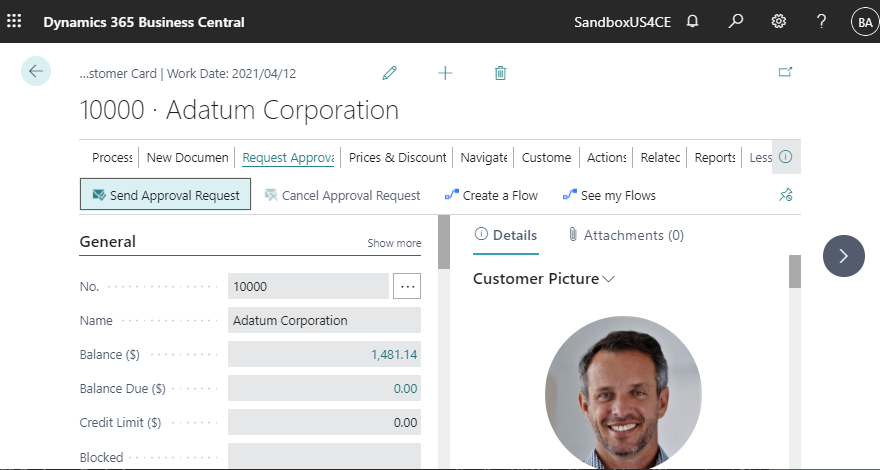Open the Request Approval menu
880x470 pixels.
(288, 158)
